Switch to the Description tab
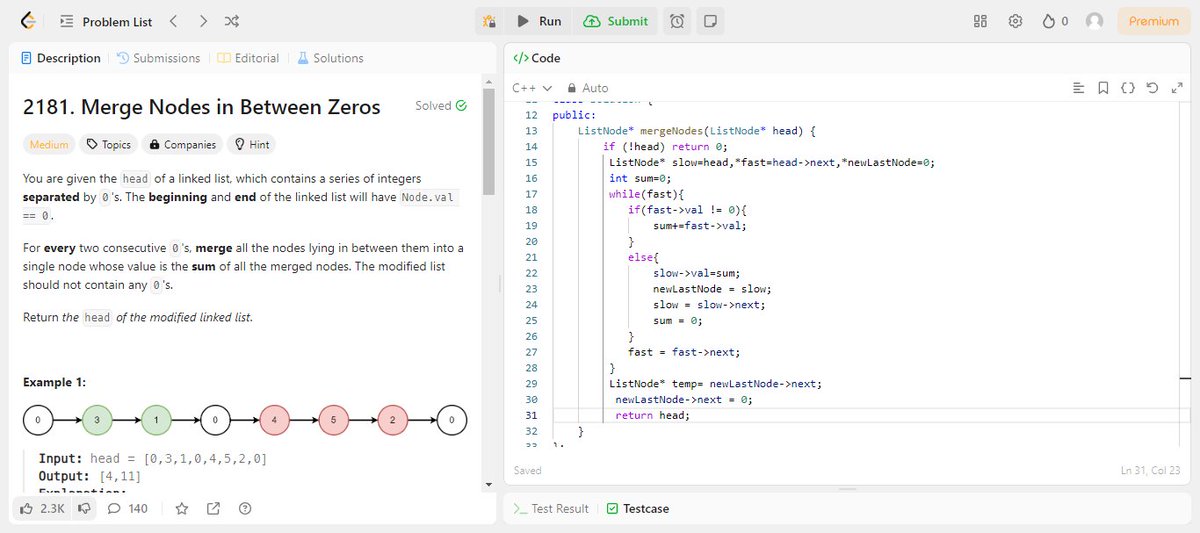The width and height of the screenshot is (1200, 533). point(61,58)
